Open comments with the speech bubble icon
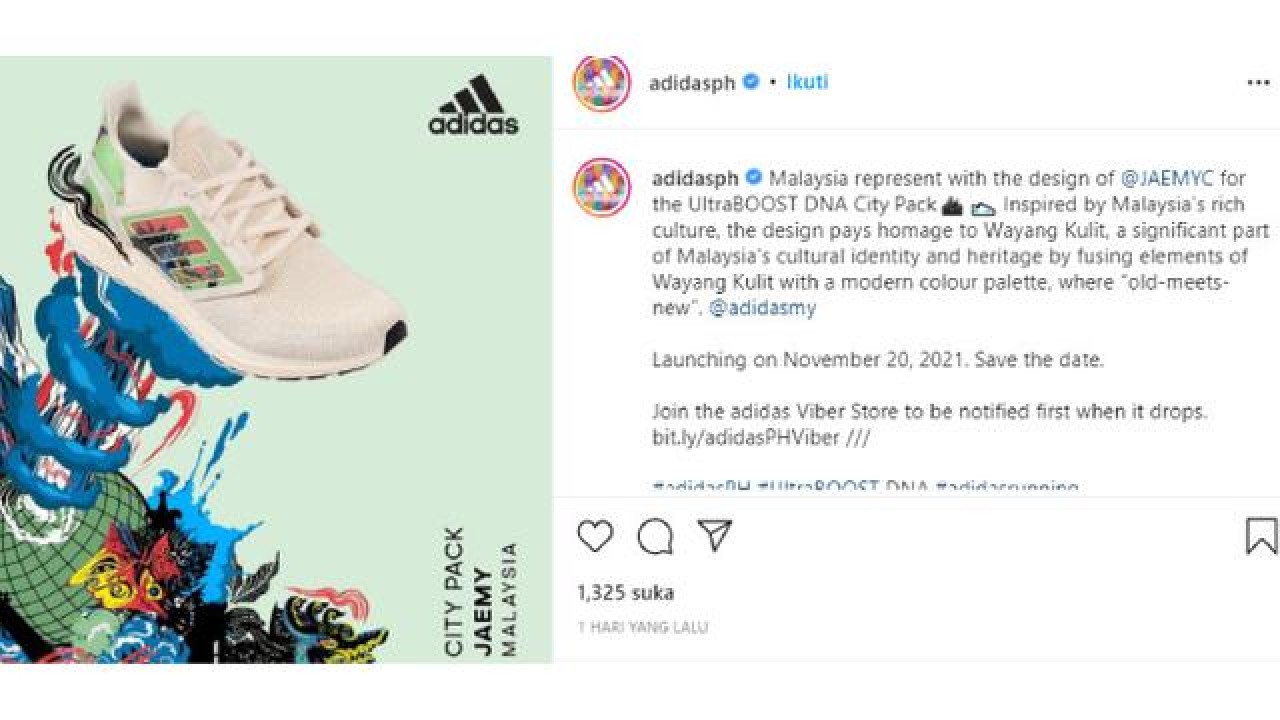Viewport: 1280px width, 720px height. [653, 536]
